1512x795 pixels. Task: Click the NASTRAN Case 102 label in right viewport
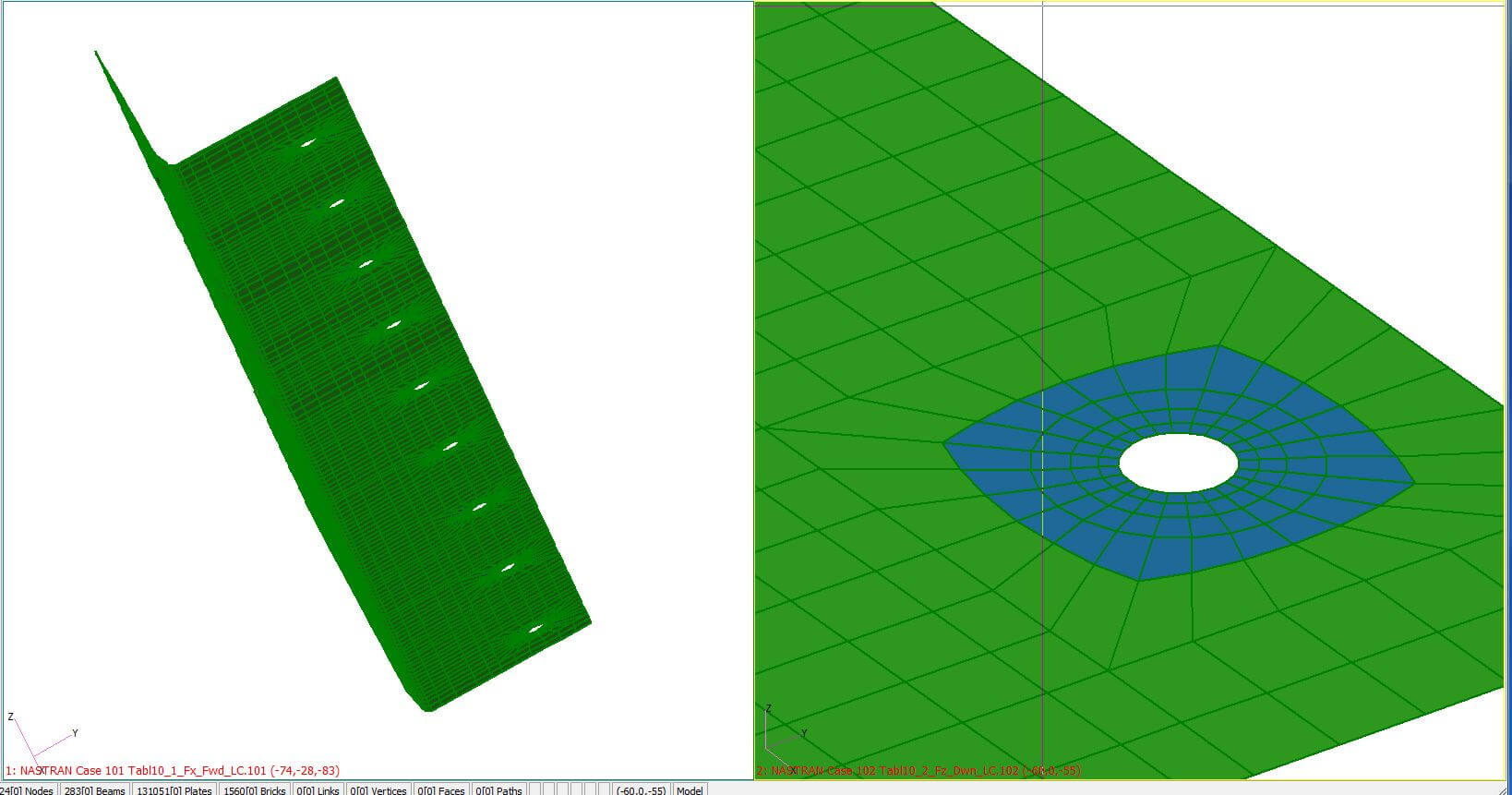click(x=918, y=770)
